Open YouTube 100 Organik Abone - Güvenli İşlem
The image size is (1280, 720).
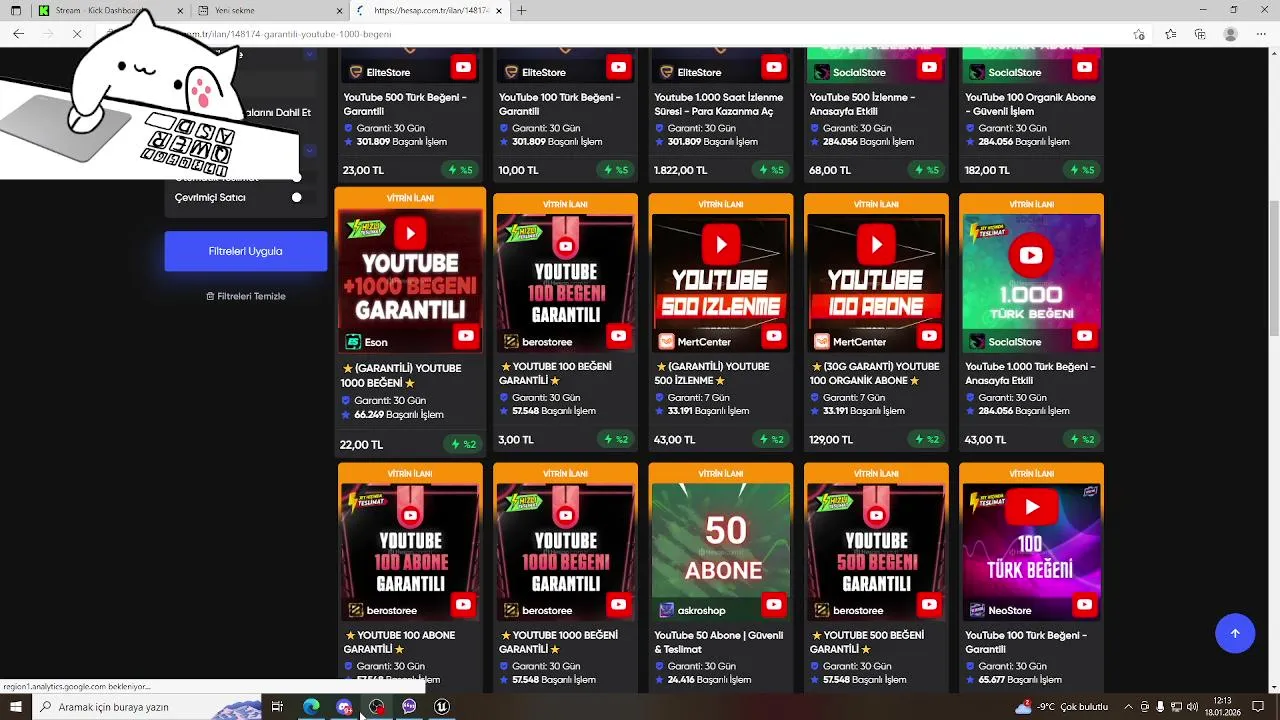[x=1030, y=104]
